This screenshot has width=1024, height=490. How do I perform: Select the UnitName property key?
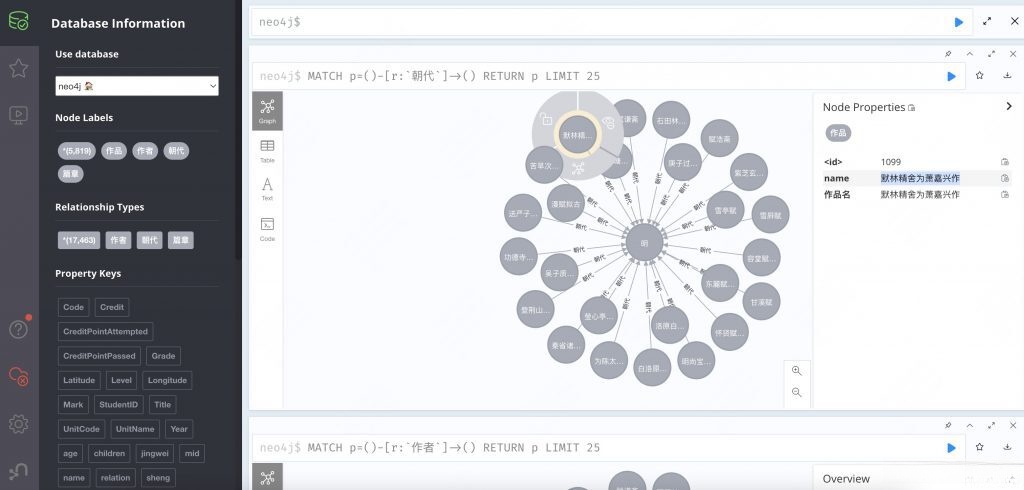click(135, 429)
